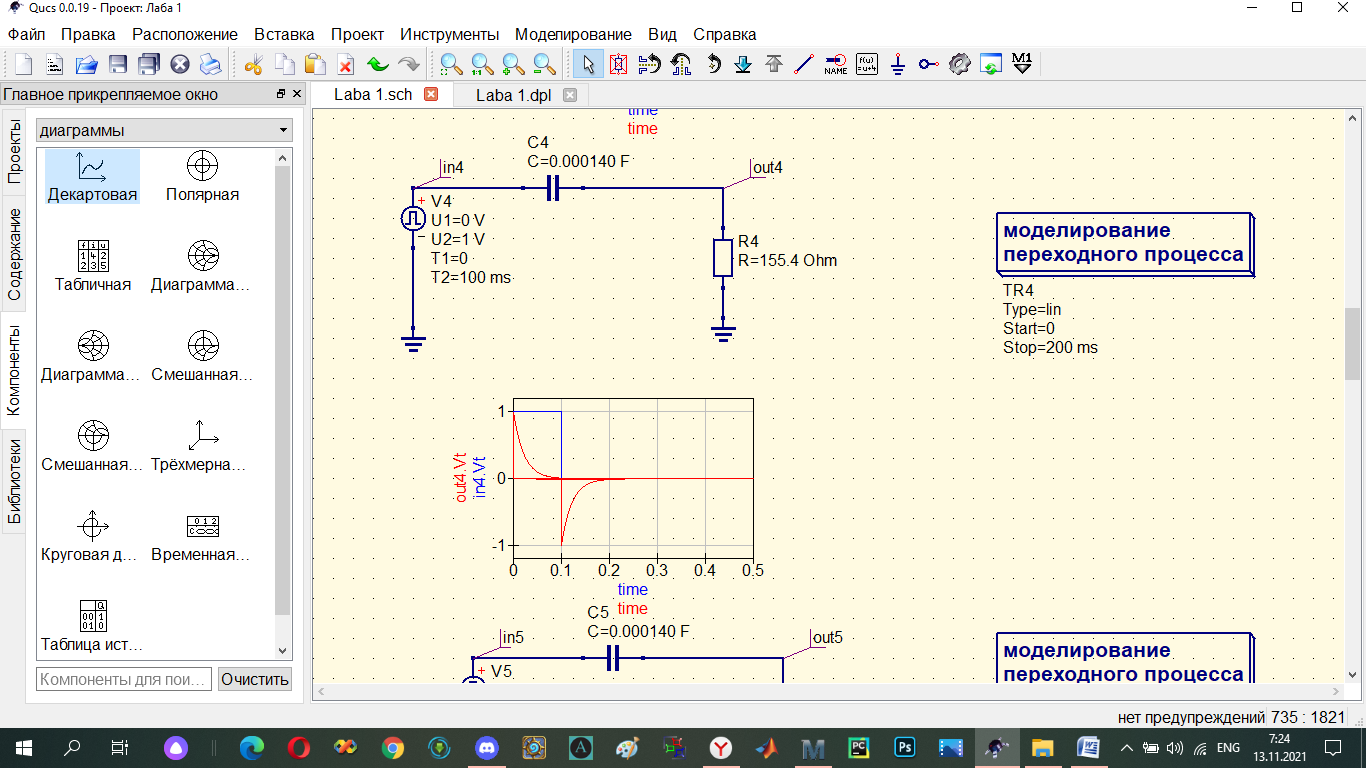Insert a wire label with NAME tool

pyautogui.click(x=835, y=65)
